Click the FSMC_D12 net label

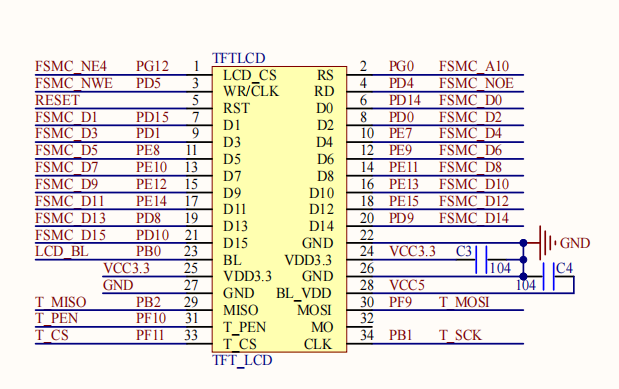[x=474, y=201]
